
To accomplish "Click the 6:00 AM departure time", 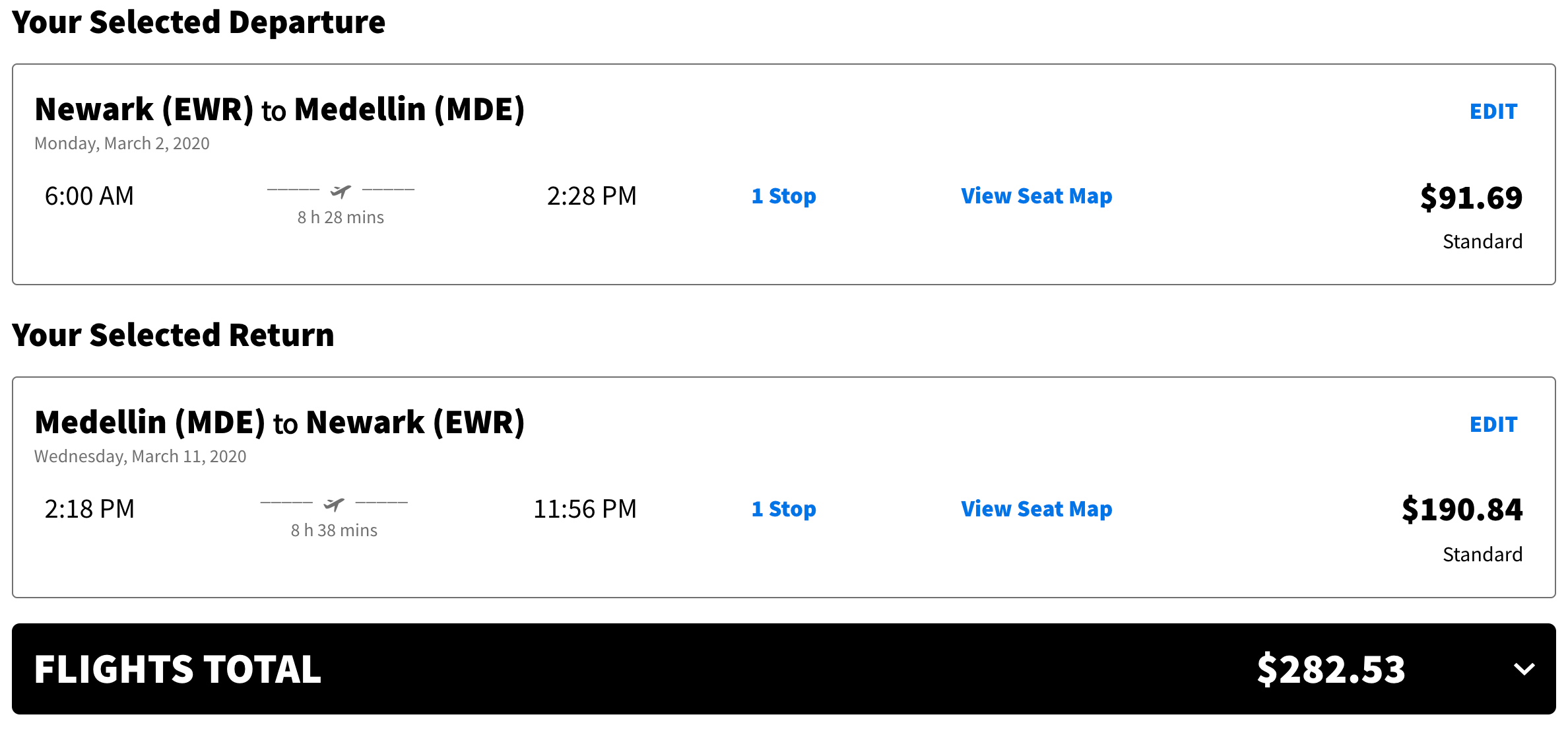I will point(89,196).
